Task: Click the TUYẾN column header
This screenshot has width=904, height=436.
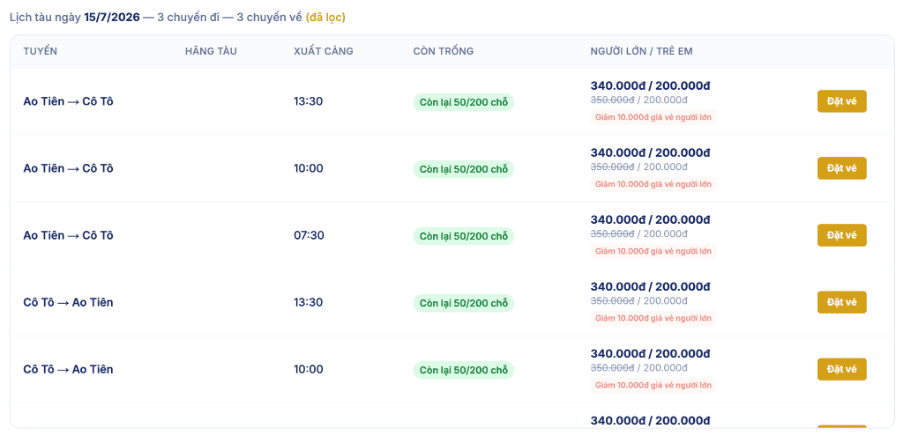Action: 40,51
